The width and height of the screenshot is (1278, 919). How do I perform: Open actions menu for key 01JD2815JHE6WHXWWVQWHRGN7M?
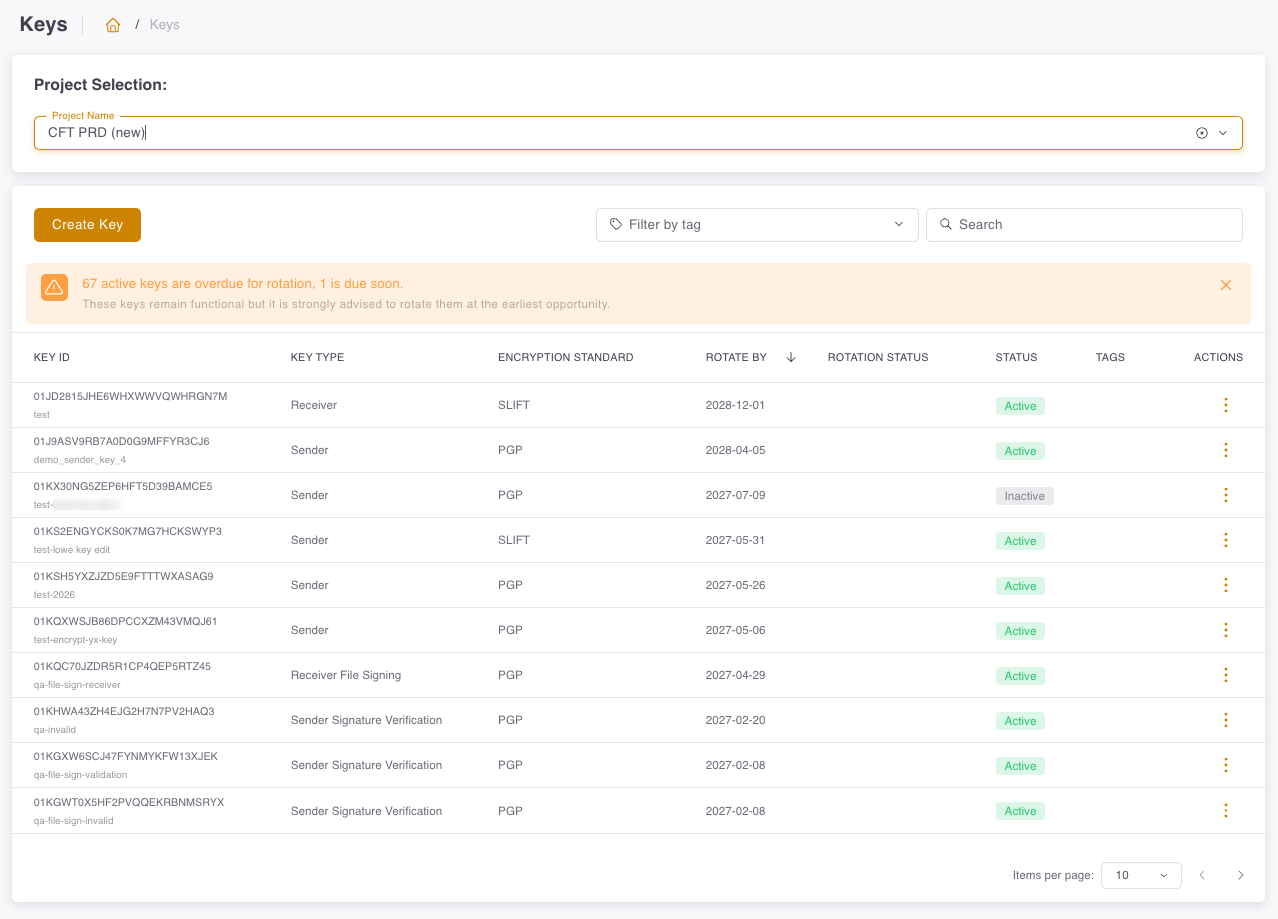point(1226,405)
